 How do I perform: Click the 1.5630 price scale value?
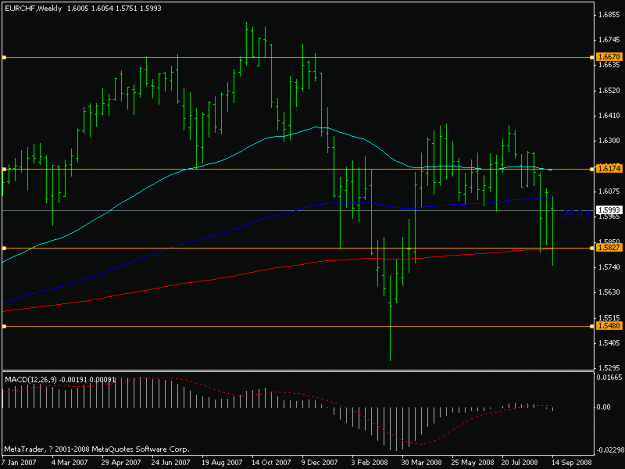pos(609,292)
